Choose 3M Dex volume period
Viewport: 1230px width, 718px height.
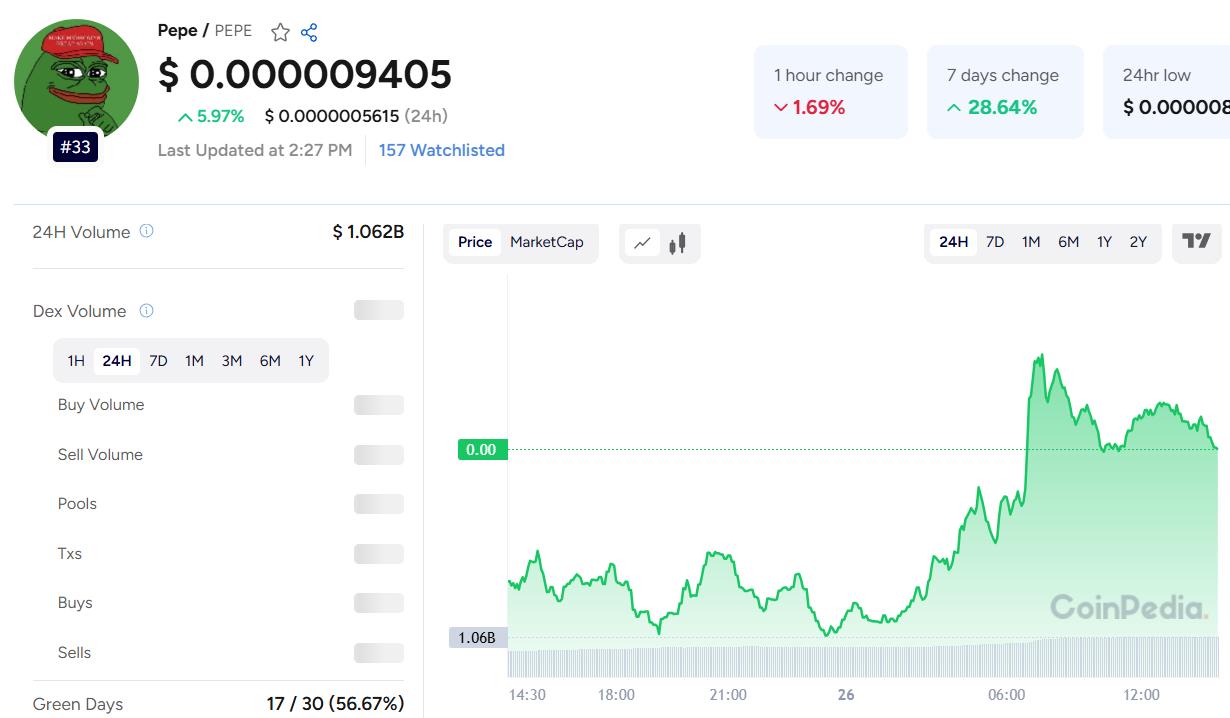[x=232, y=361]
